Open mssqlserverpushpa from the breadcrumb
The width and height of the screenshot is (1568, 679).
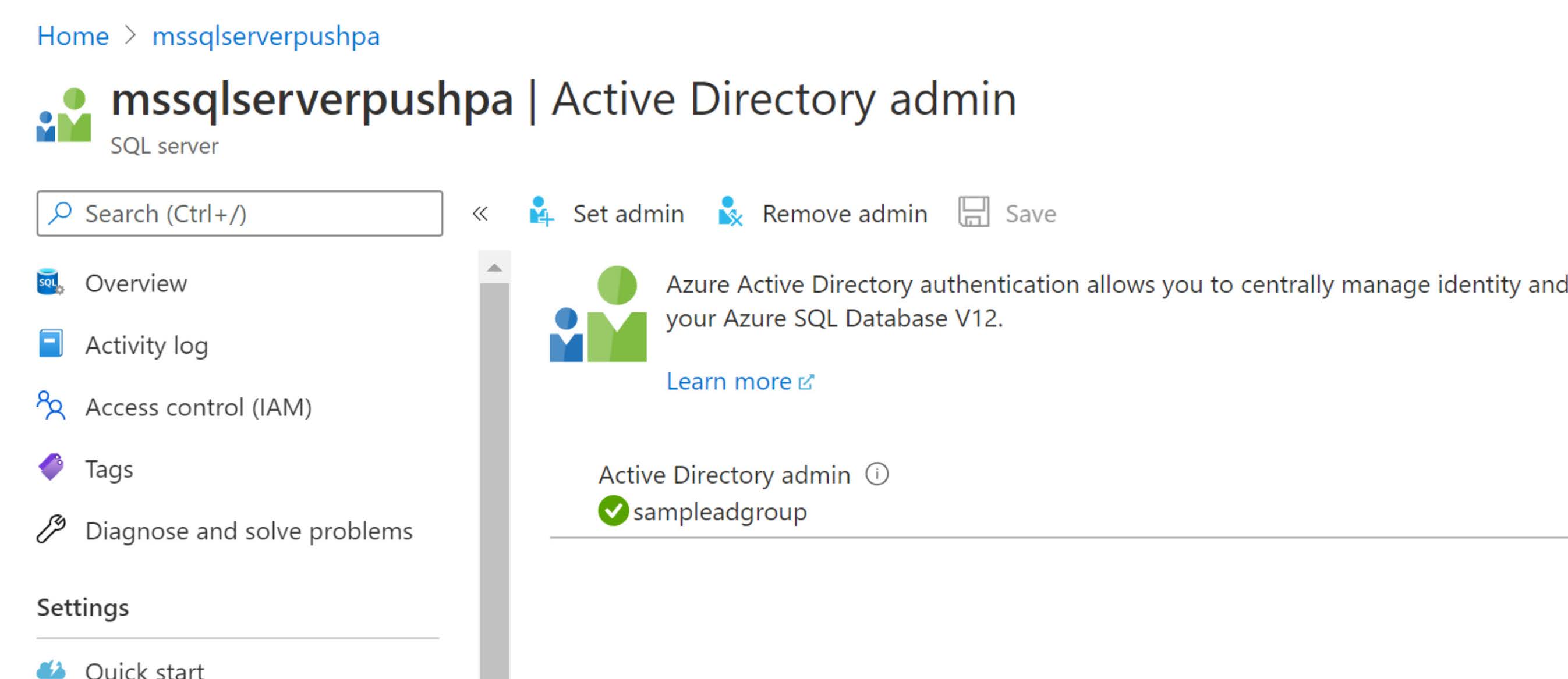pyautogui.click(x=266, y=36)
